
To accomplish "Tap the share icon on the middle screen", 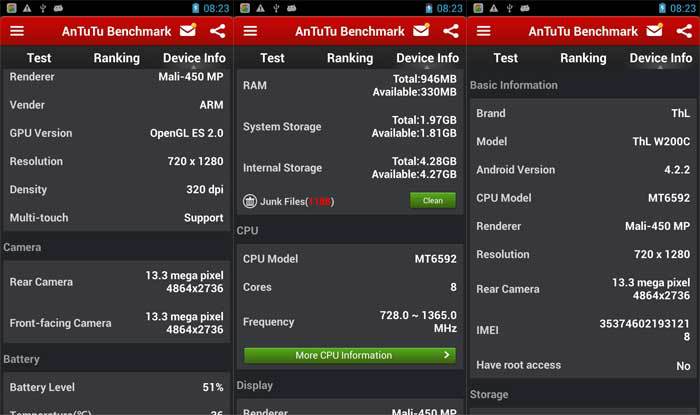I will [x=449, y=31].
